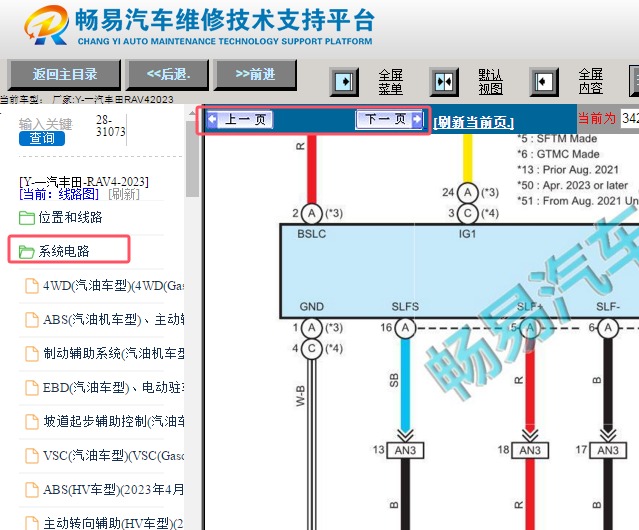Image resolution: width=639 pixels, height=530 pixels.
Task: Refresh page via 刷新当前页 link
Action: (474, 122)
